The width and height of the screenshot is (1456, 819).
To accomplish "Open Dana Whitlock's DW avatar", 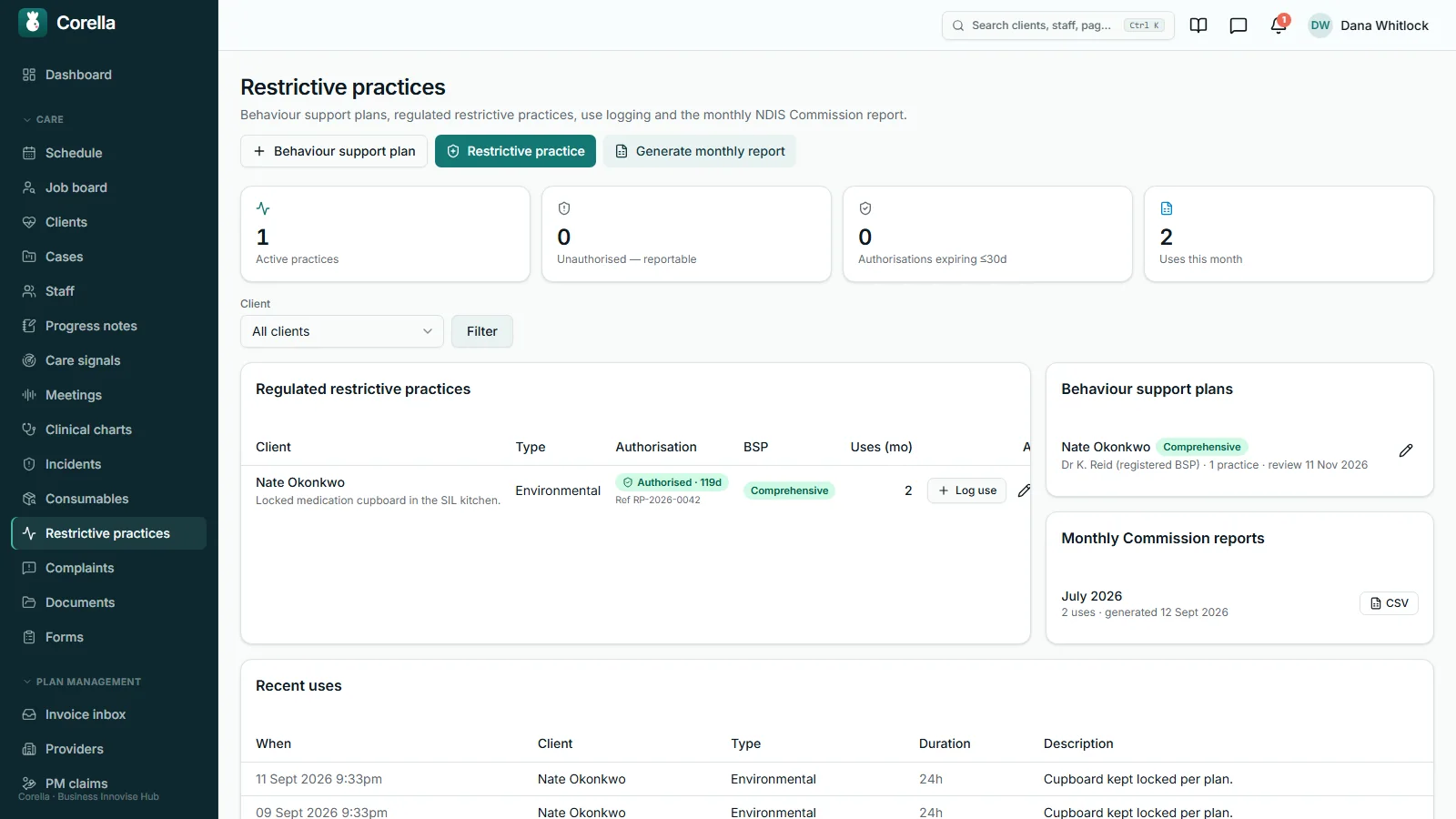I will pyautogui.click(x=1320, y=25).
